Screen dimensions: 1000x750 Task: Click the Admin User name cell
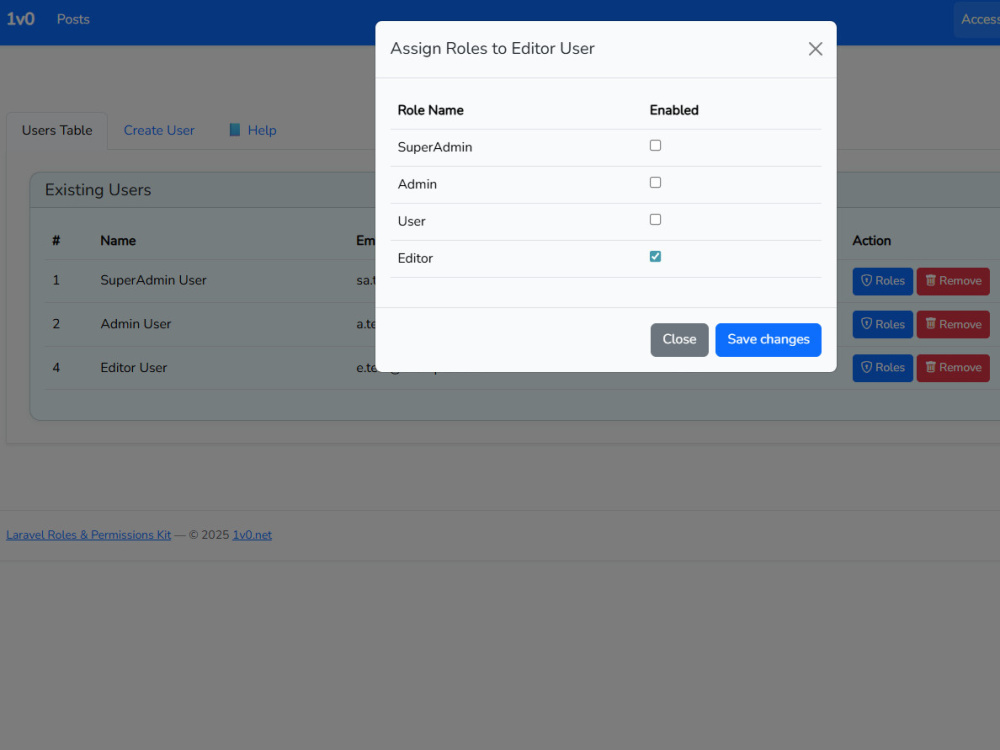tap(136, 324)
